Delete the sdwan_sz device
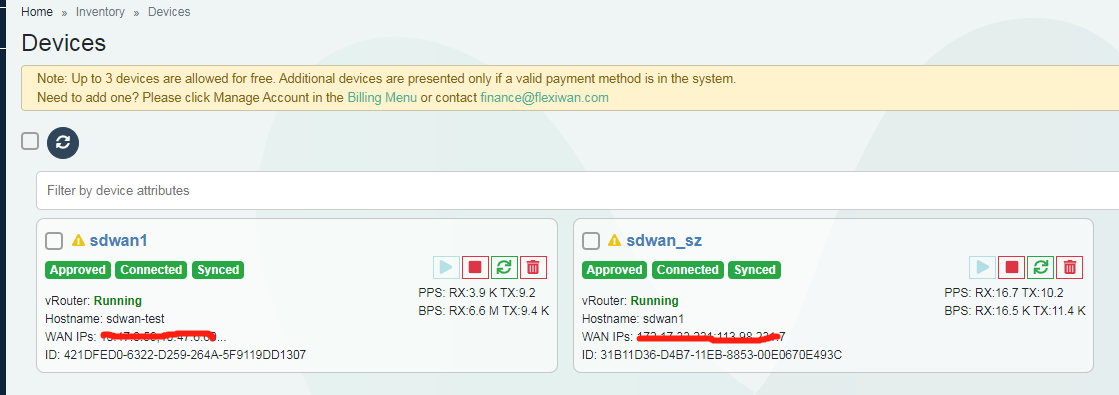 [1069, 267]
